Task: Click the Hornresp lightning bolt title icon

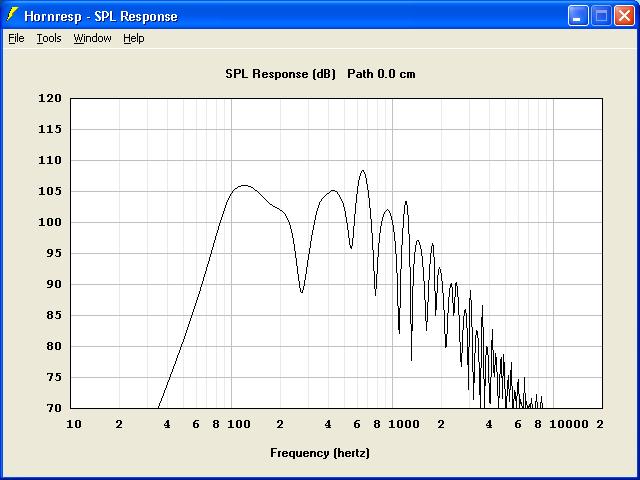Action: click(12, 15)
